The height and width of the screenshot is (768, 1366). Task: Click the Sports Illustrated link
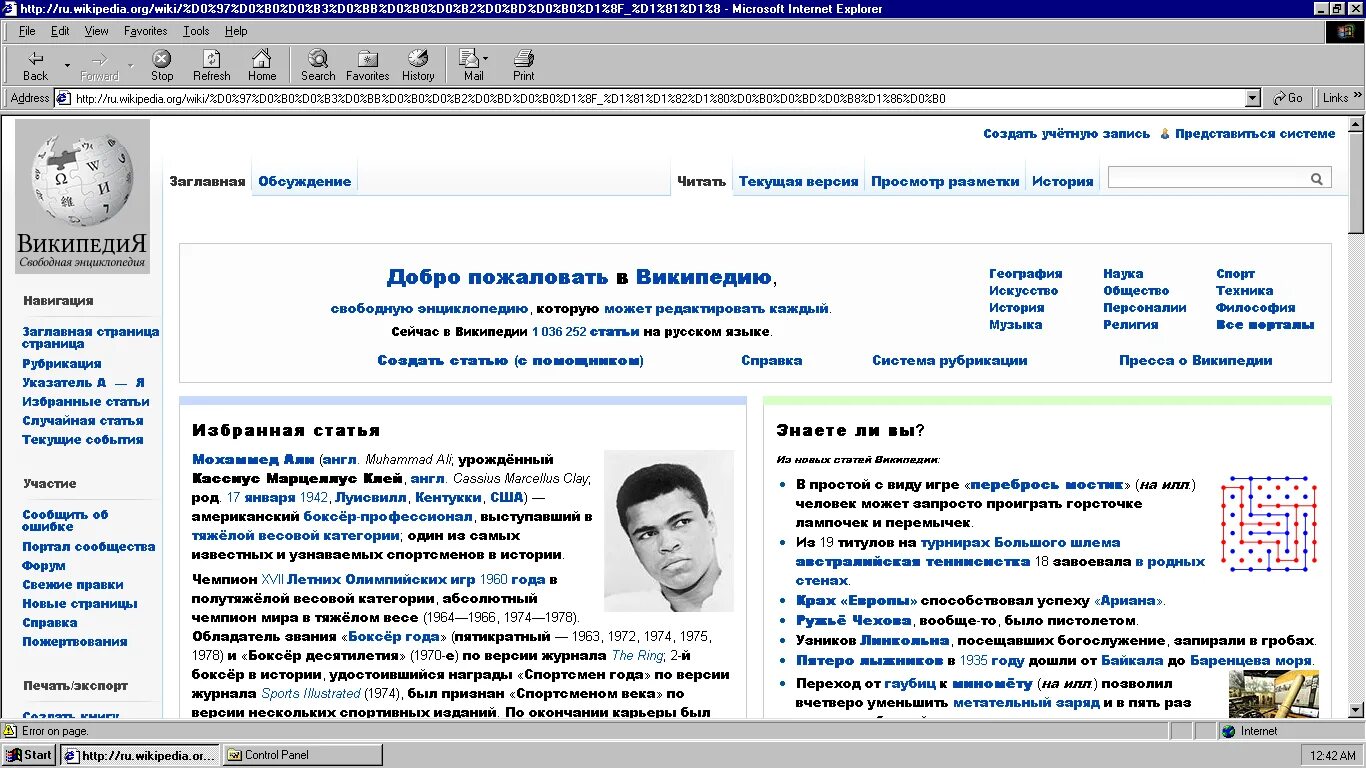tap(311, 693)
